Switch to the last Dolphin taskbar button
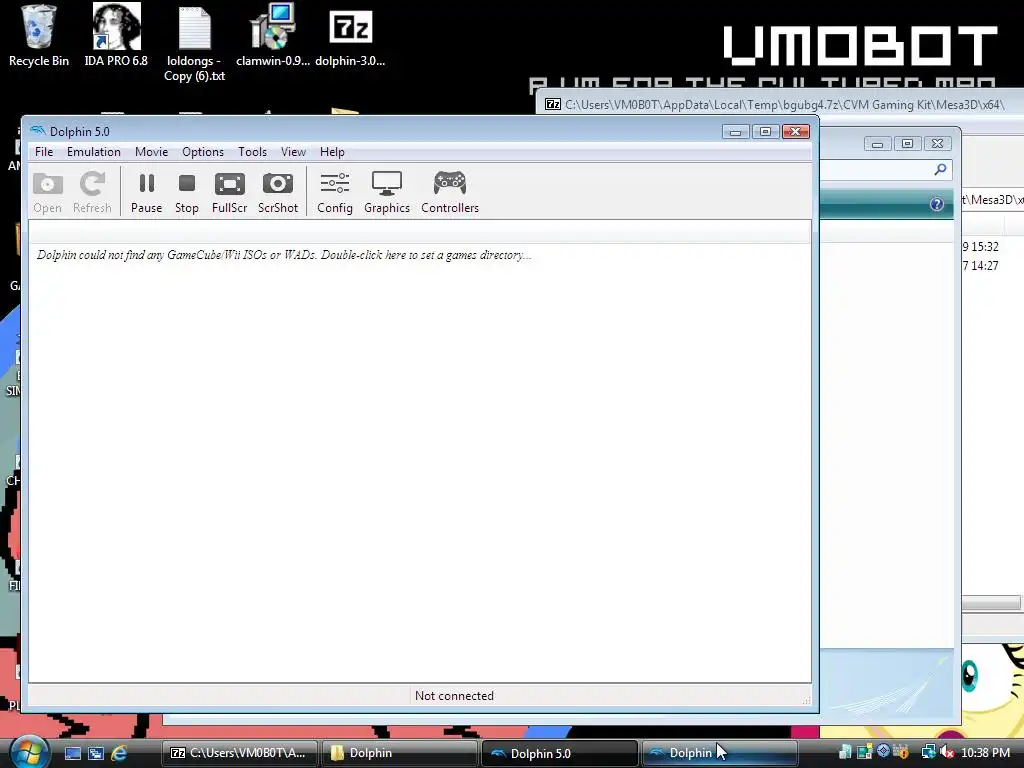Image resolution: width=1024 pixels, height=768 pixels. (x=720, y=753)
